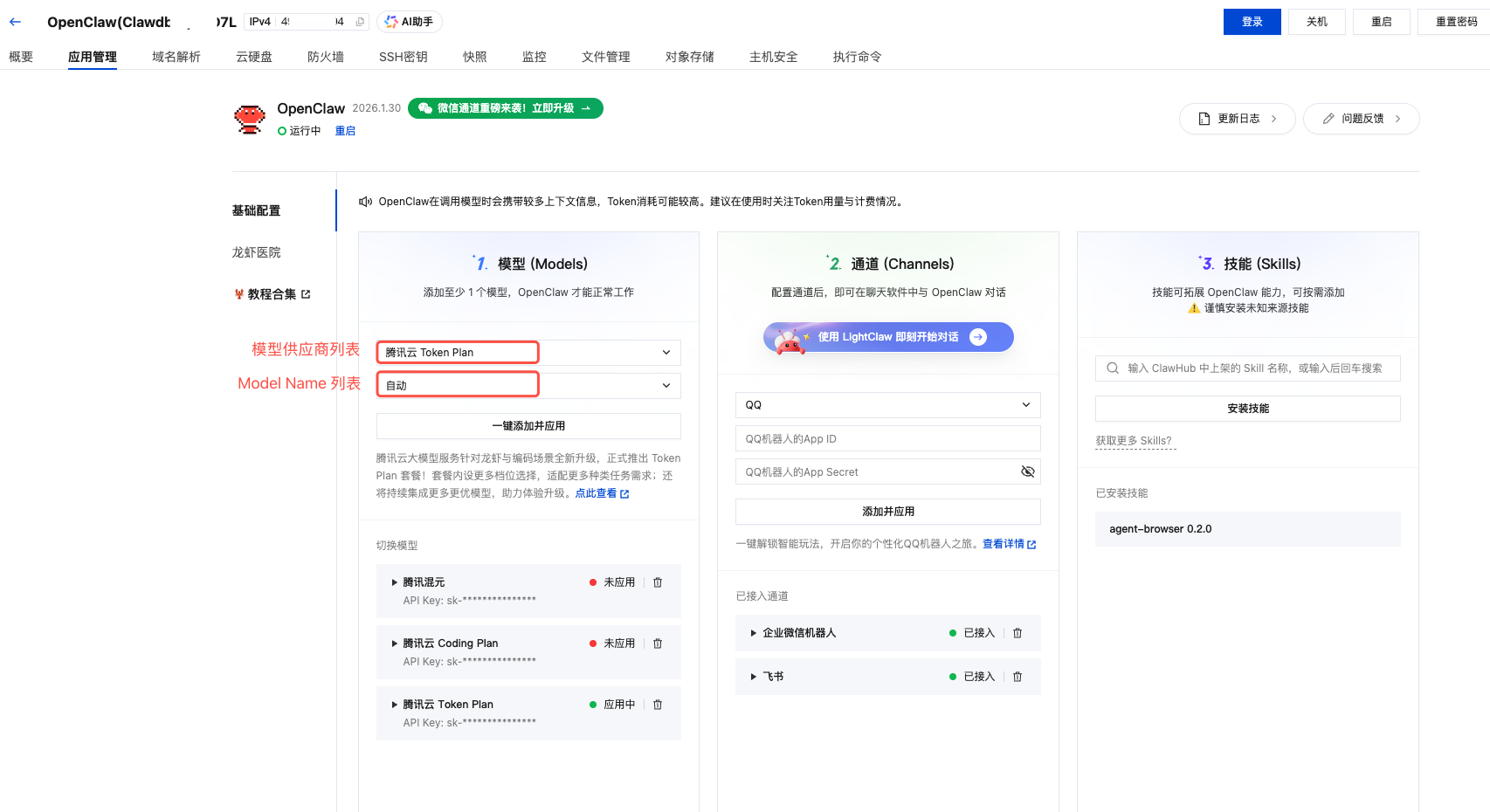Open the 文件管理 tab
Screen dimensions: 1490x812
click(605, 57)
